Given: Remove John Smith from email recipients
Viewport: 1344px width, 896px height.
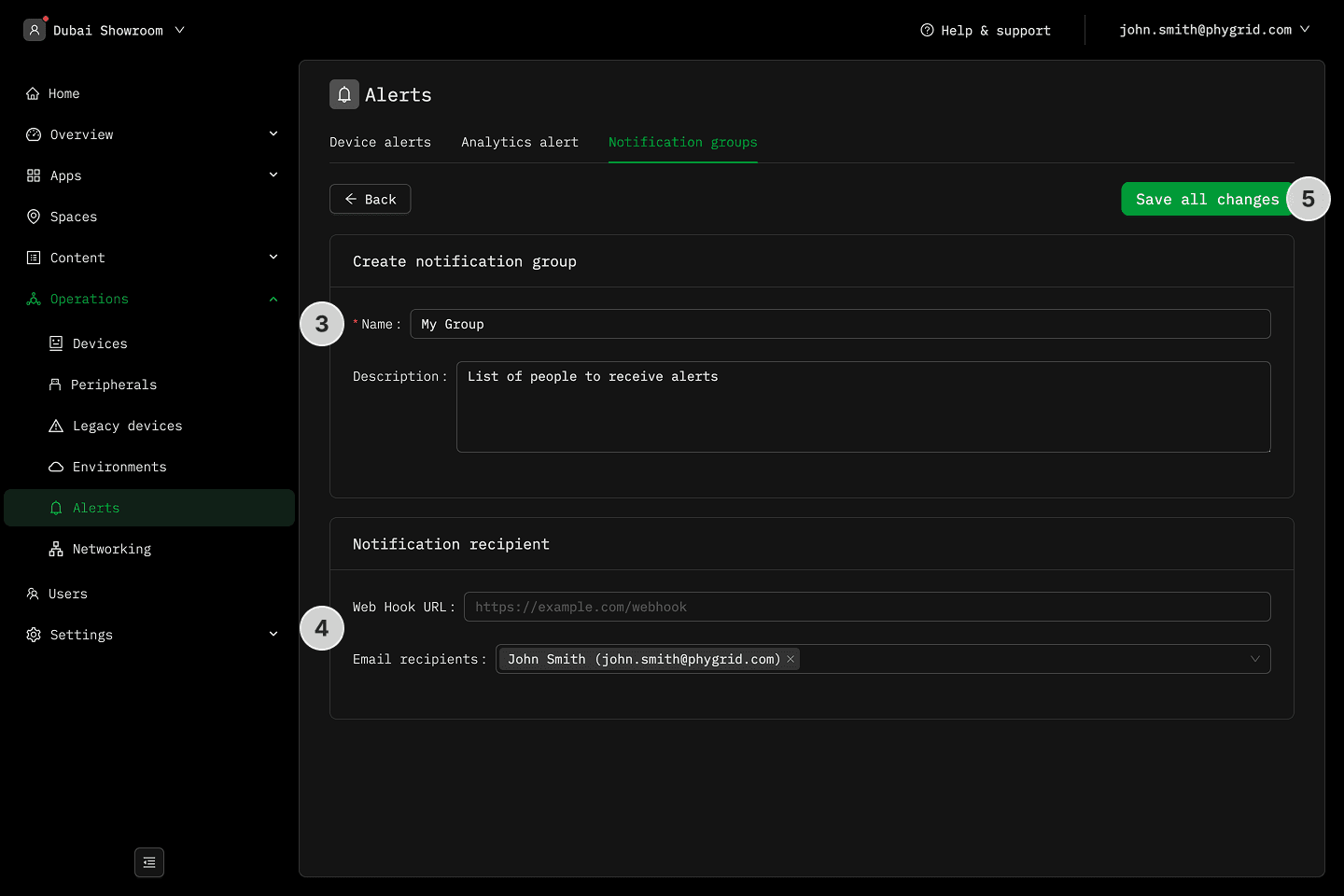Looking at the screenshot, I should tap(791, 659).
